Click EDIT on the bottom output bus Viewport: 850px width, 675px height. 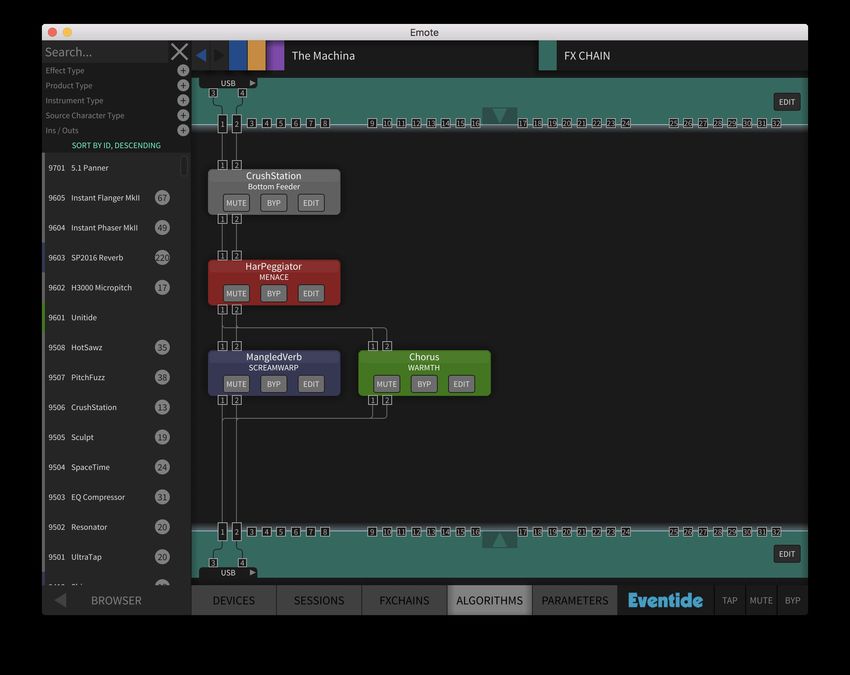click(x=787, y=554)
